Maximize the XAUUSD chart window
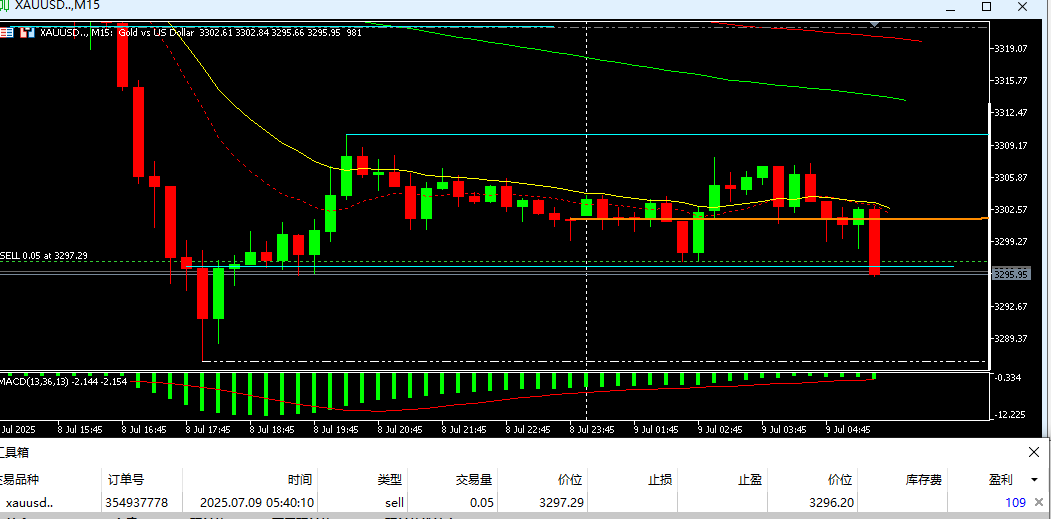 pyautogui.click(x=986, y=7)
